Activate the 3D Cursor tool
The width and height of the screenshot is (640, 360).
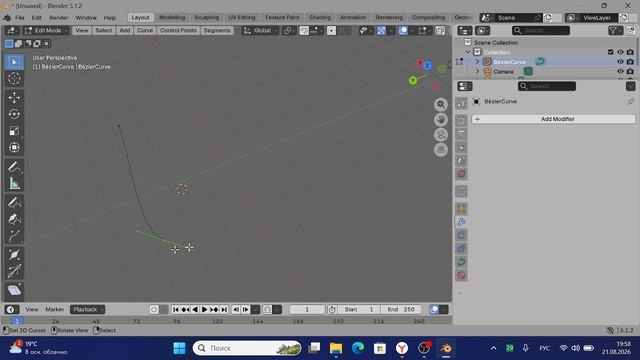14,78
